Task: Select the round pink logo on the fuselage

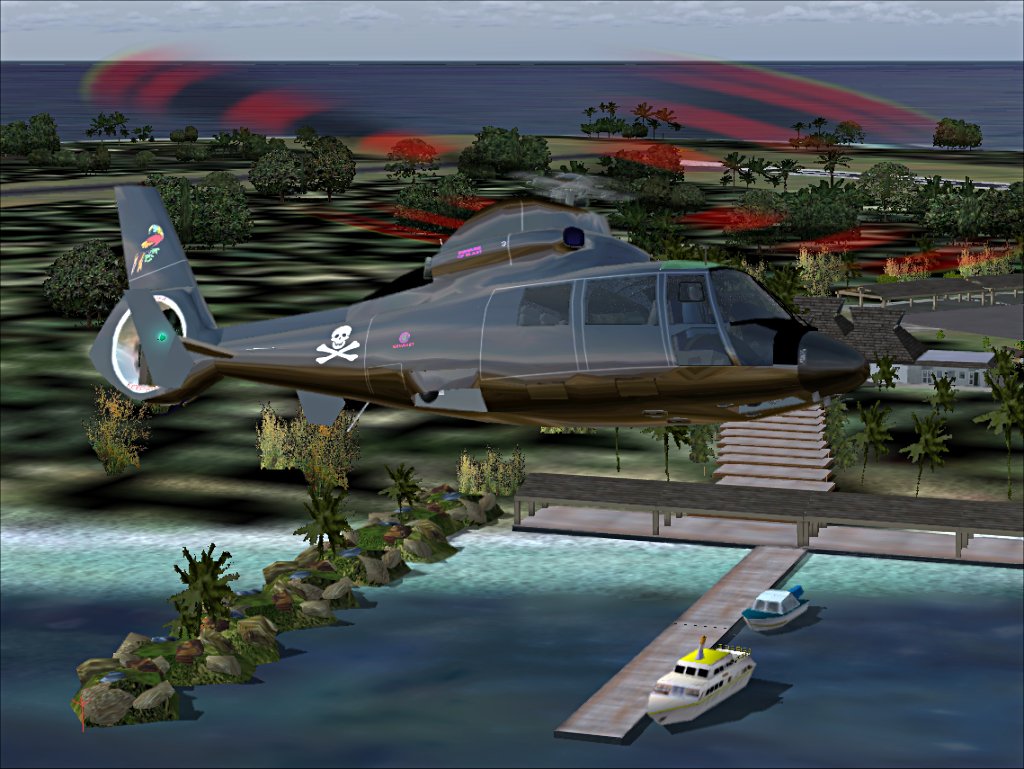Action: tap(405, 338)
